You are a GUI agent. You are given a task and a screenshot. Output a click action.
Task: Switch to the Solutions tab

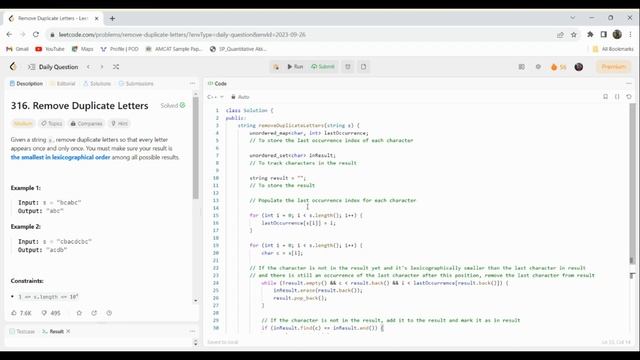tap(97, 84)
